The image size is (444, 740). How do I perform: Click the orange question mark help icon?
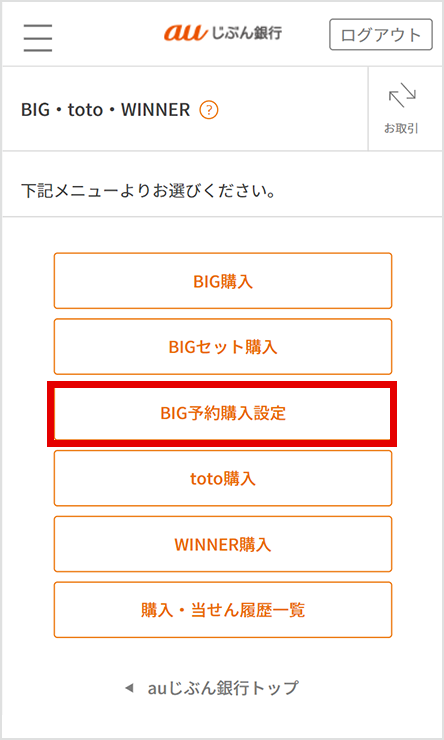point(209,110)
